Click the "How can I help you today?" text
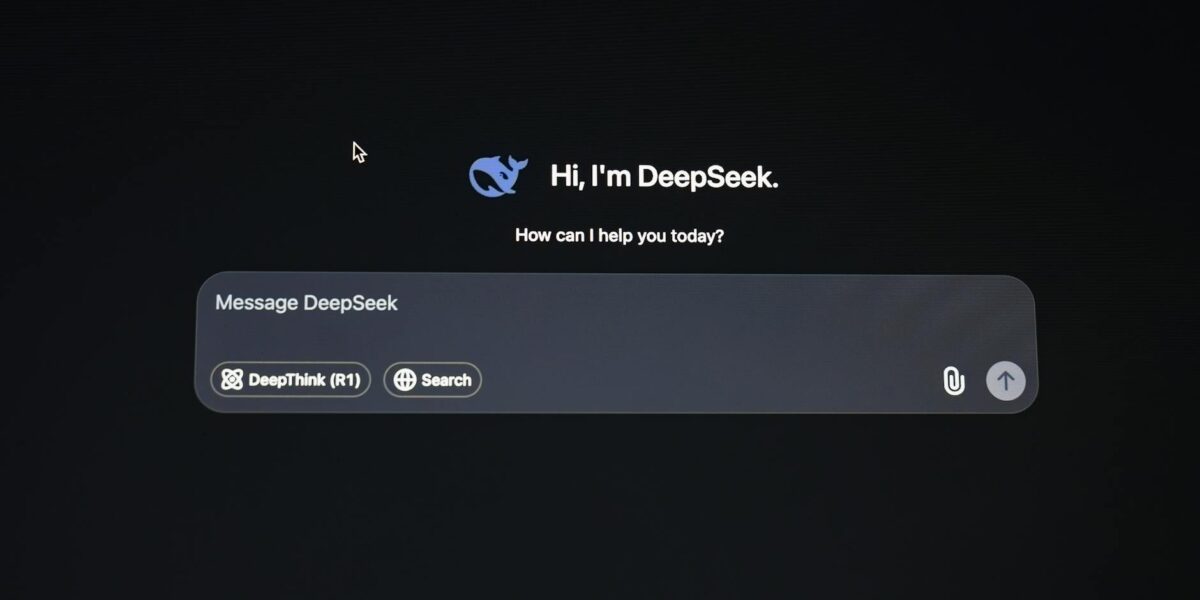 coord(620,236)
